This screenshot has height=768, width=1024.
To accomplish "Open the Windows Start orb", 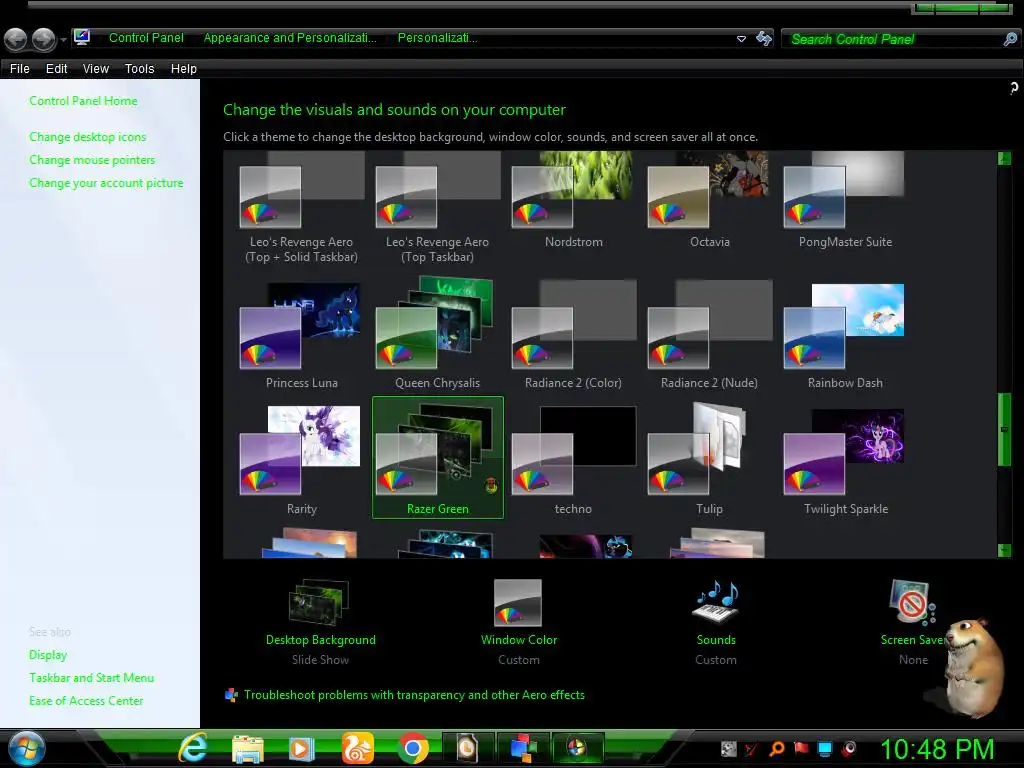I will 27,748.
